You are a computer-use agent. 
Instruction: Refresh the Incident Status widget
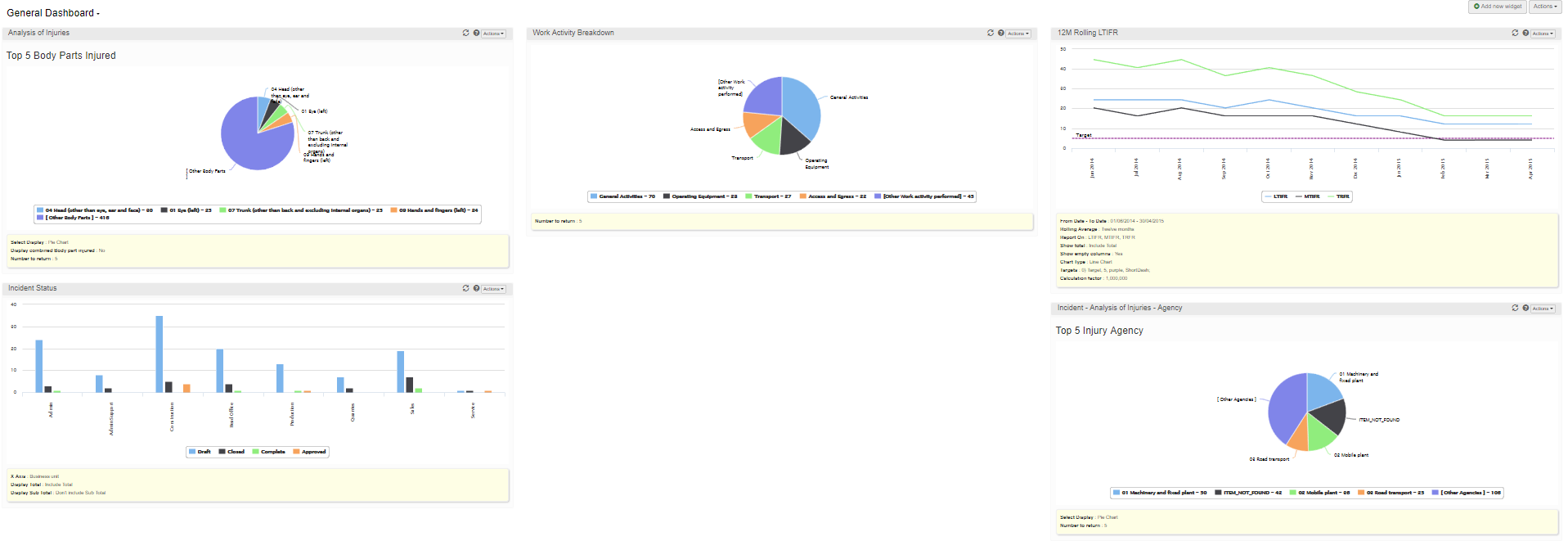[x=465, y=289]
